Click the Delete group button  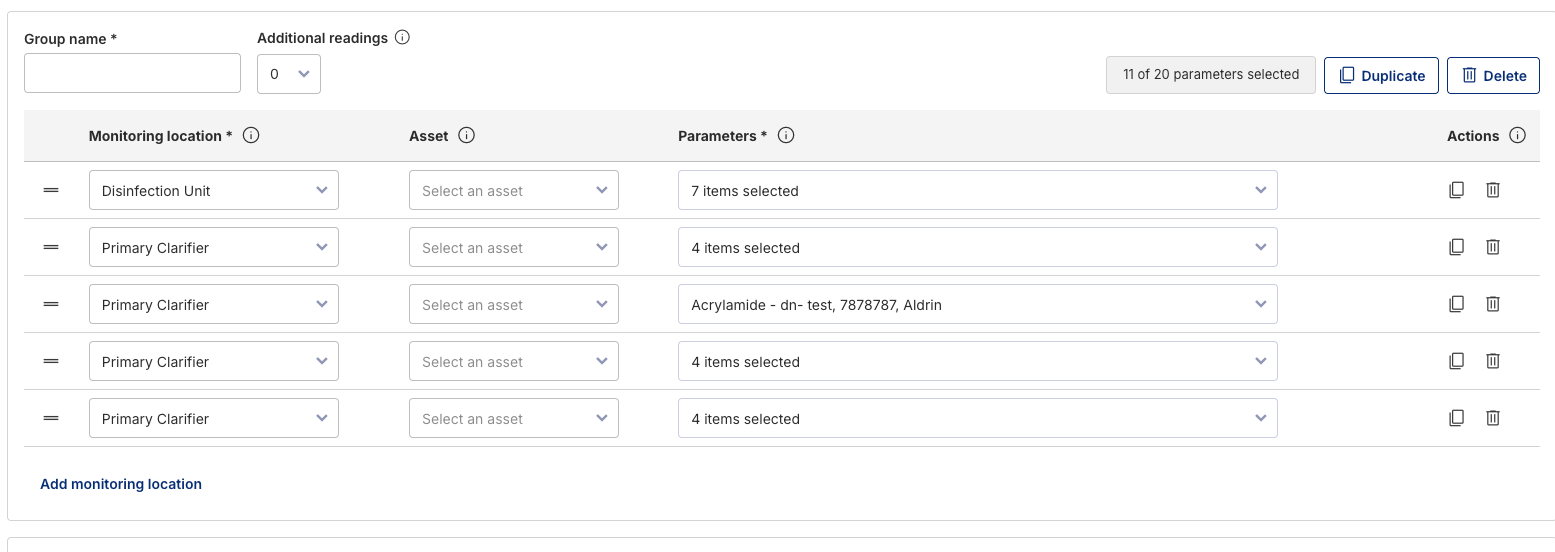point(1492,76)
